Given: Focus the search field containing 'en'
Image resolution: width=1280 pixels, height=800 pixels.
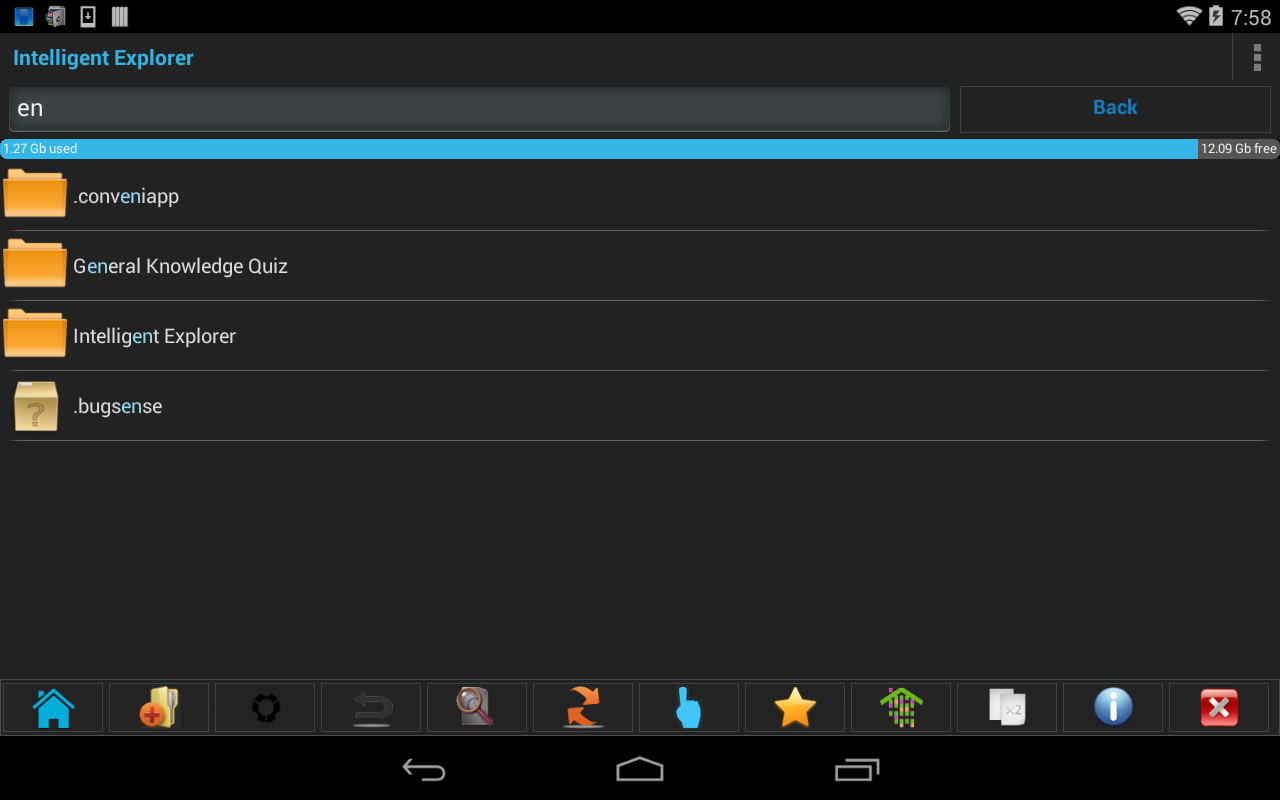Looking at the screenshot, I should pyautogui.click(x=479, y=108).
